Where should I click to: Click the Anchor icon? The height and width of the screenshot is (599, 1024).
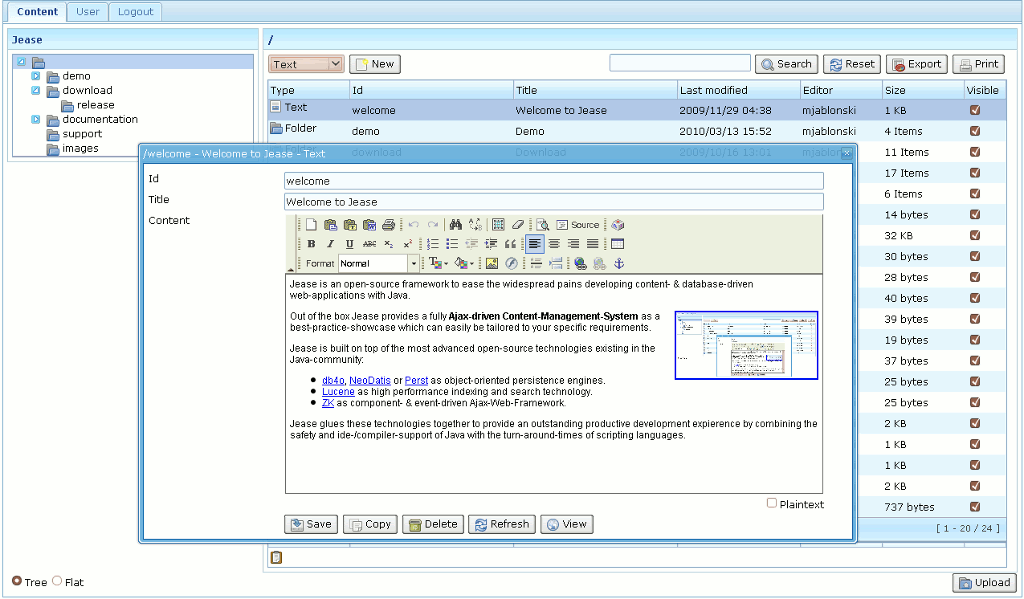pyautogui.click(x=619, y=263)
